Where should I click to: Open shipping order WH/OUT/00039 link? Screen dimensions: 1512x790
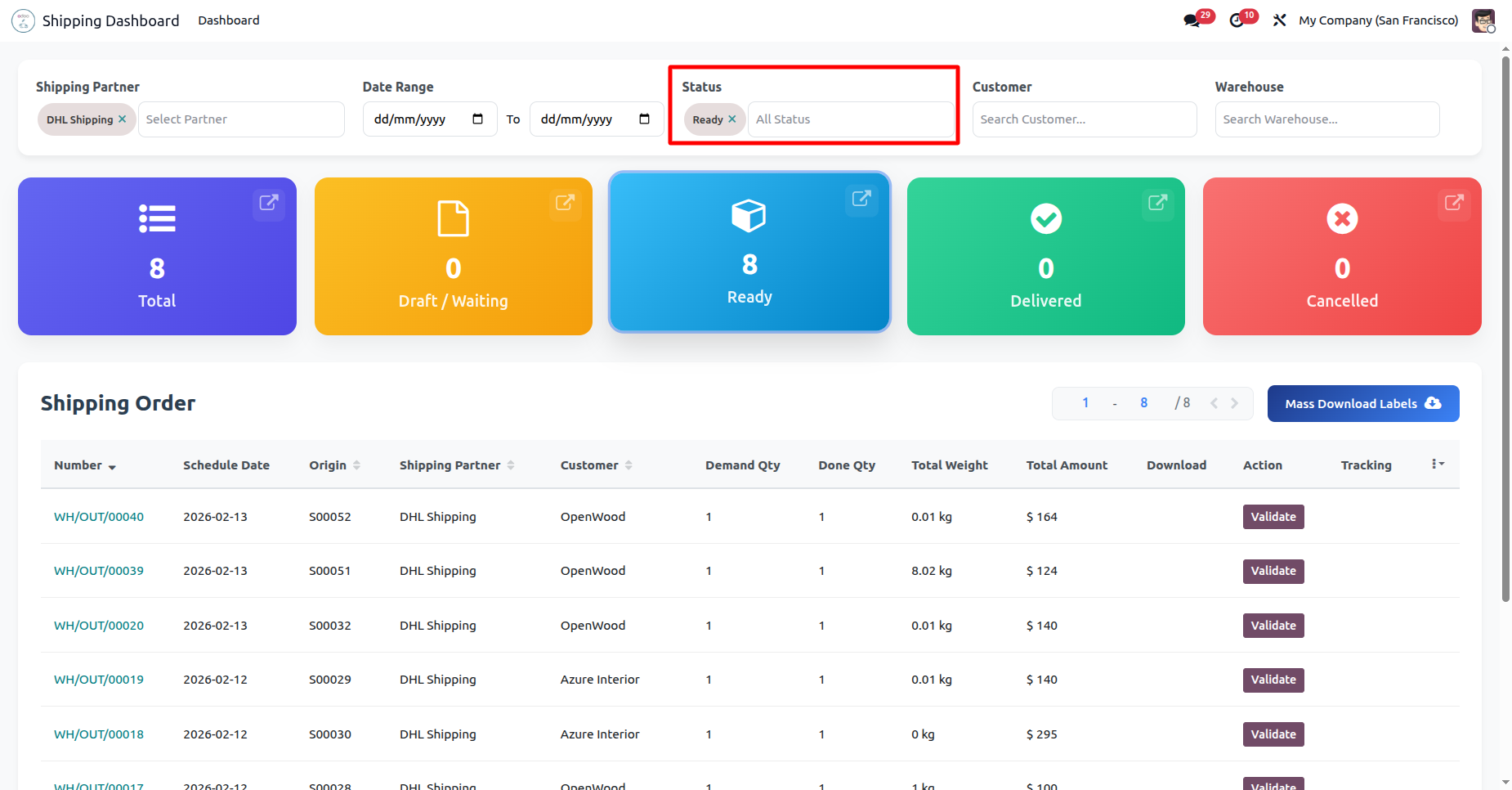click(x=99, y=571)
